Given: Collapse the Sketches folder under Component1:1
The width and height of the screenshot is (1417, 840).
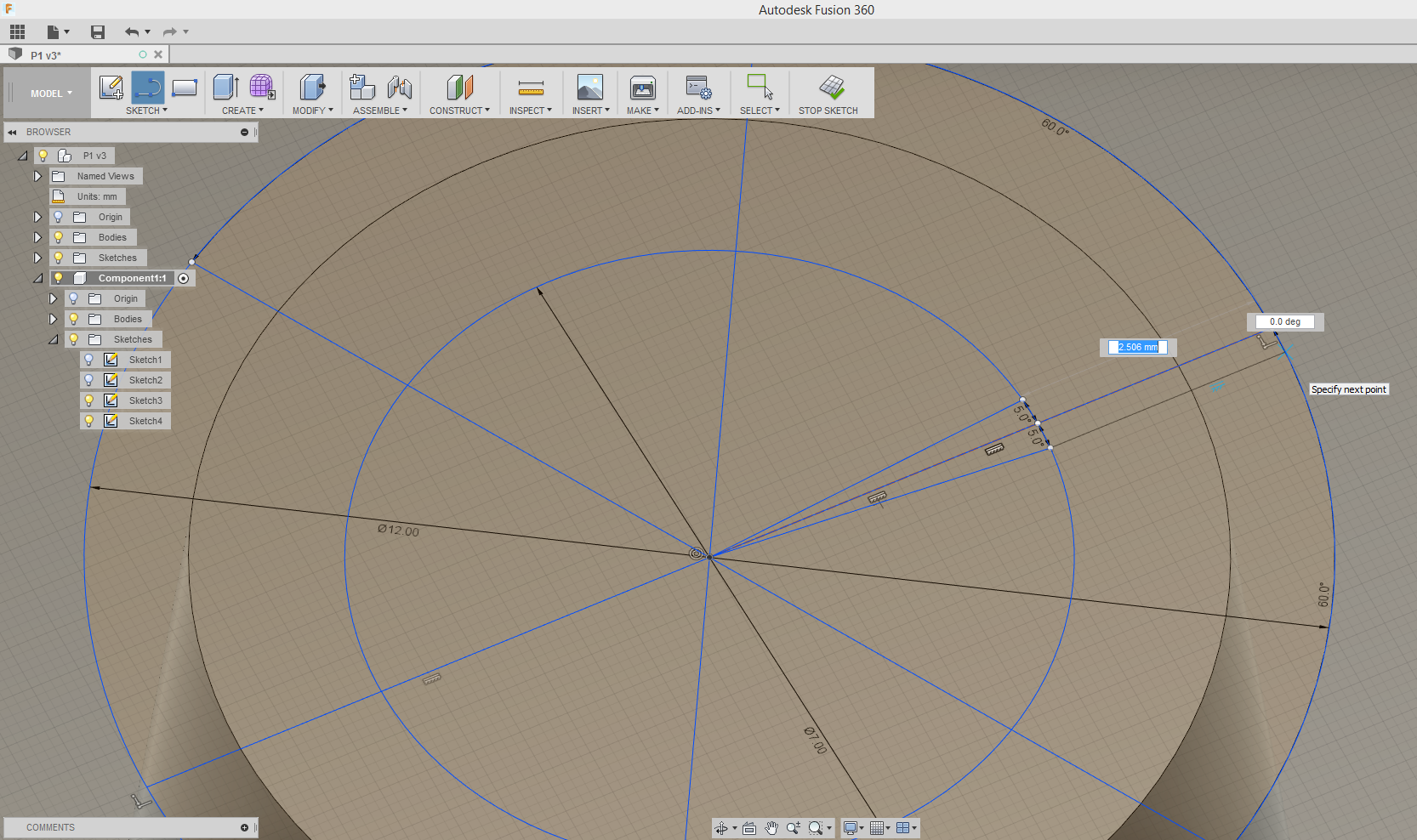Looking at the screenshot, I should click(x=53, y=339).
